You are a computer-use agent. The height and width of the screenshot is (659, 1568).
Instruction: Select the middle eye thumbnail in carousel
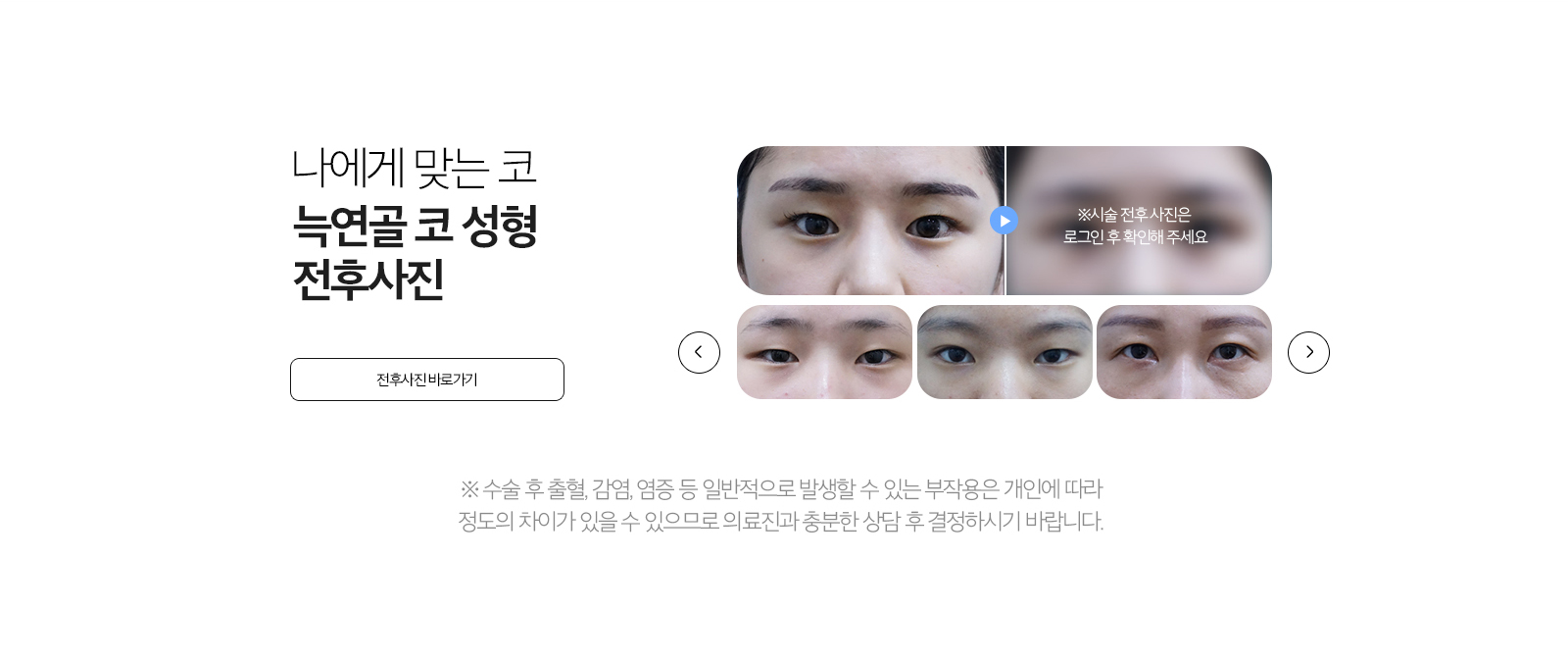pyautogui.click(x=1004, y=352)
